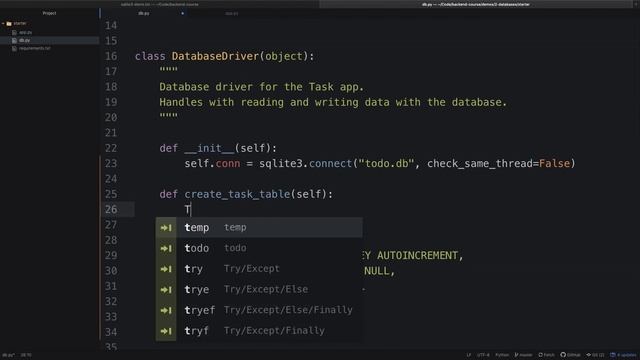The height and width of the screenshot is (360, 640).
Task: Open requirements.txt in the tree view
Action: (35, 48)
